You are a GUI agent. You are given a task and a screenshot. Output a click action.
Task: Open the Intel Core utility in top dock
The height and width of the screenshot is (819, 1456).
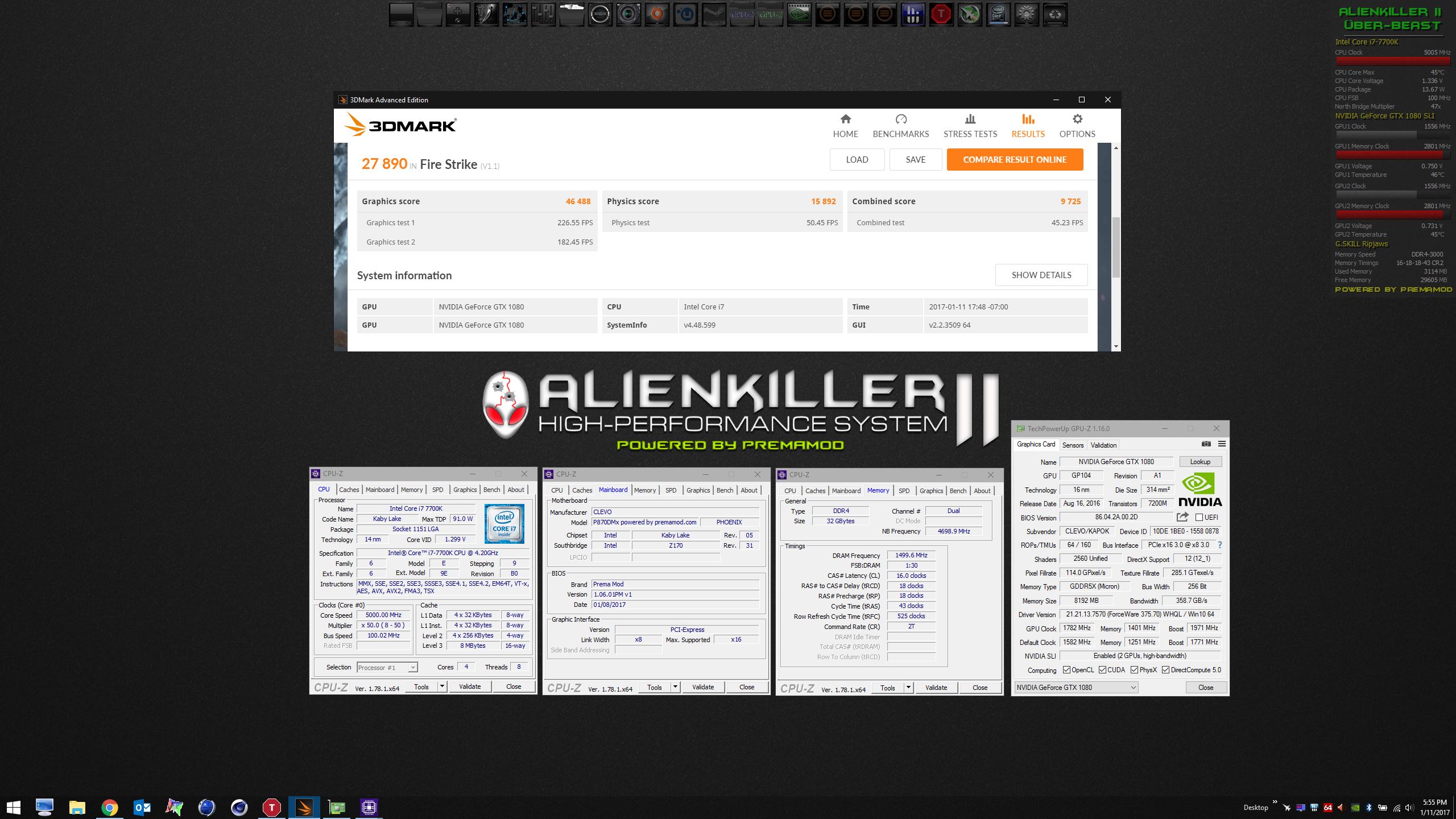(998, 14)
